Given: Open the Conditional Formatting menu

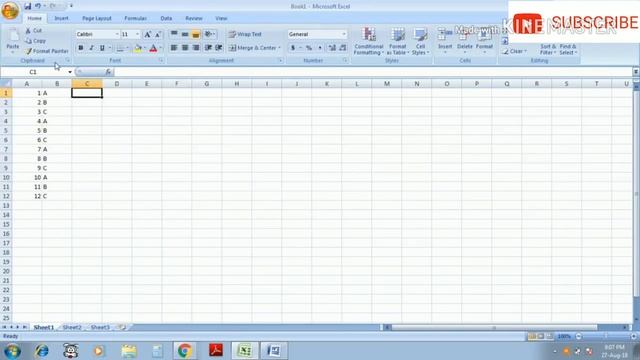Looking at the screenshot, I should tap(369, 41).
